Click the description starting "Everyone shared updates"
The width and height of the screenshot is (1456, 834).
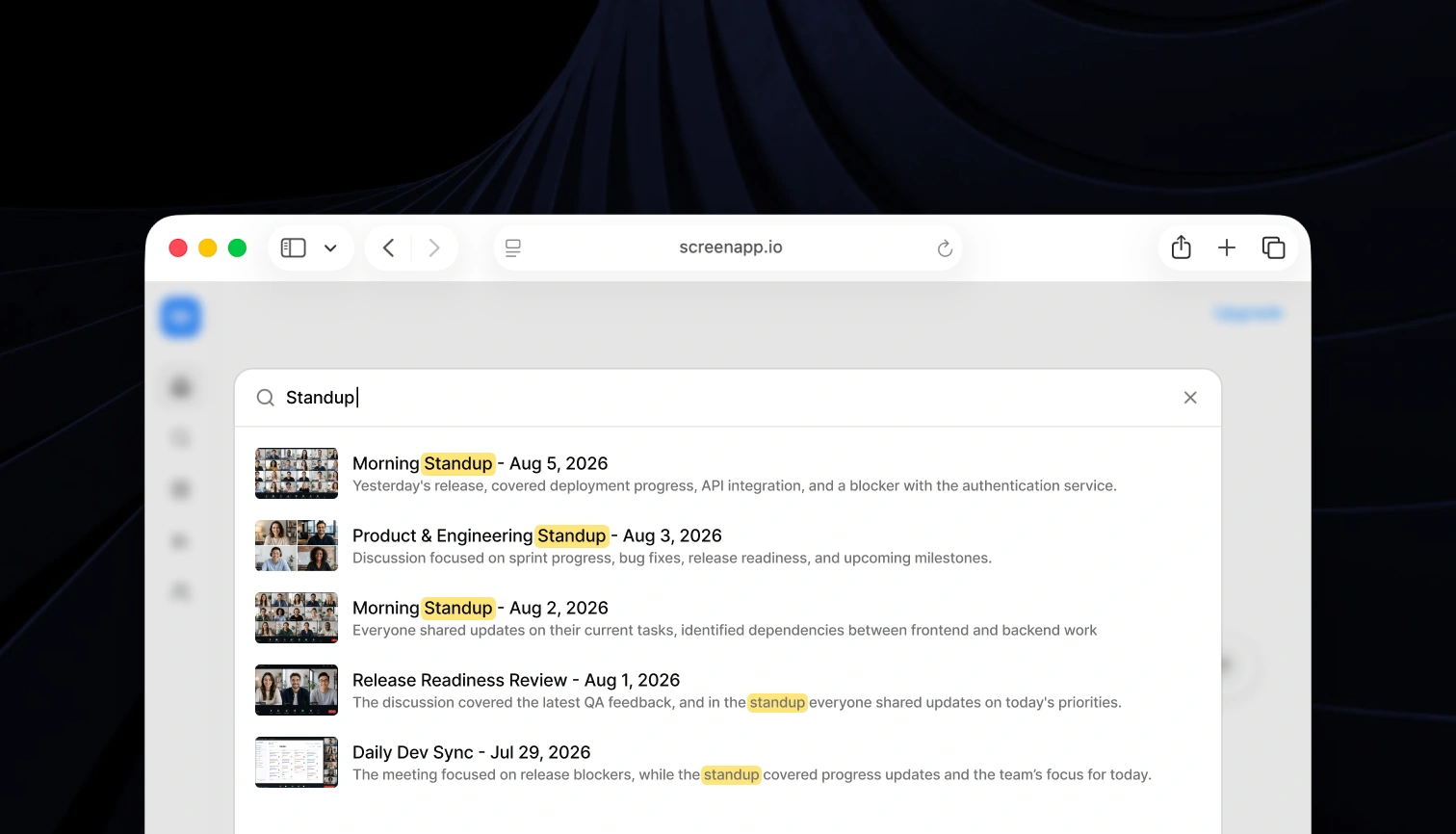pyautogui.click(x=725, y=631)
